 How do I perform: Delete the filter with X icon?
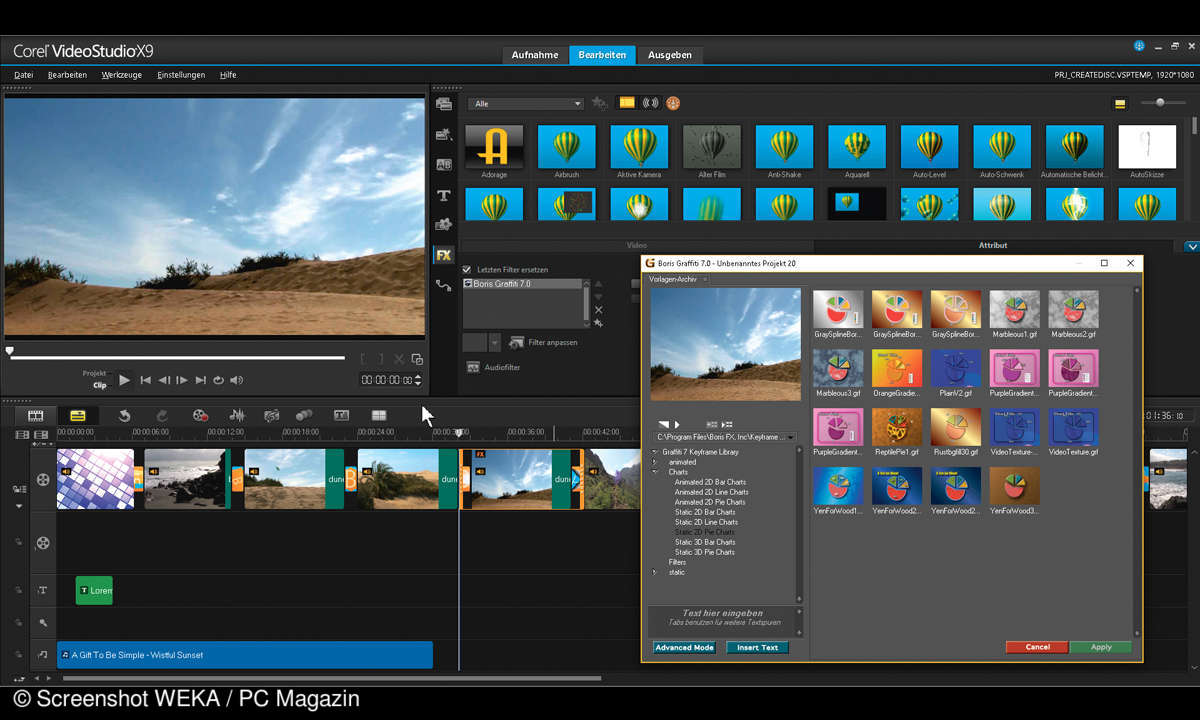(599, 310)
